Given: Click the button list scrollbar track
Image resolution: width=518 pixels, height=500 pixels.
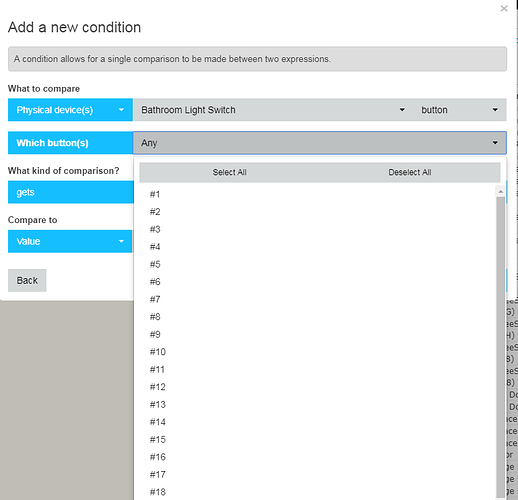Looking at the screenshot, I should click(x=500, y=347).
